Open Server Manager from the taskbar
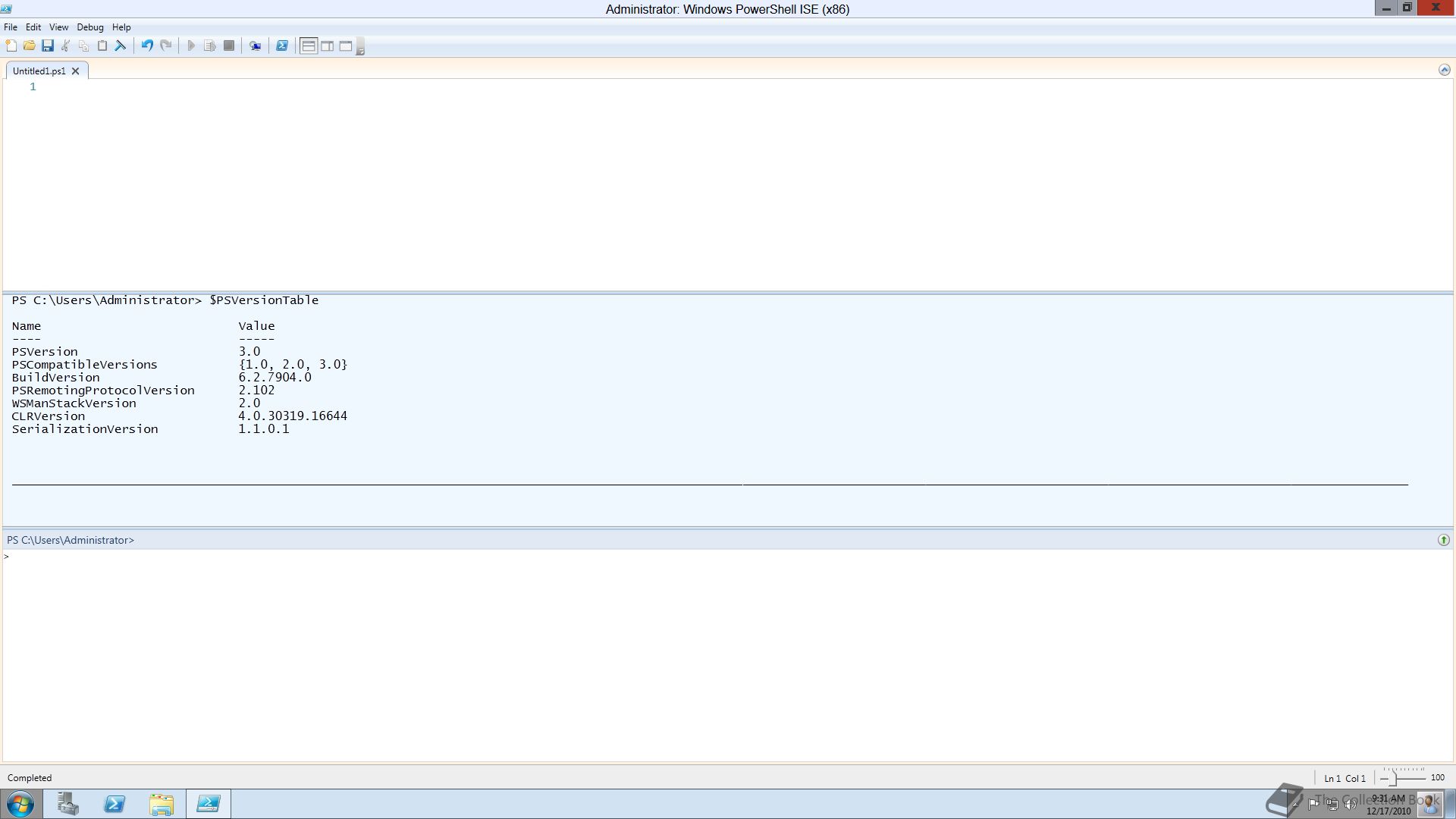Viewport: 1456px width, 819px height. click(67, 804)
